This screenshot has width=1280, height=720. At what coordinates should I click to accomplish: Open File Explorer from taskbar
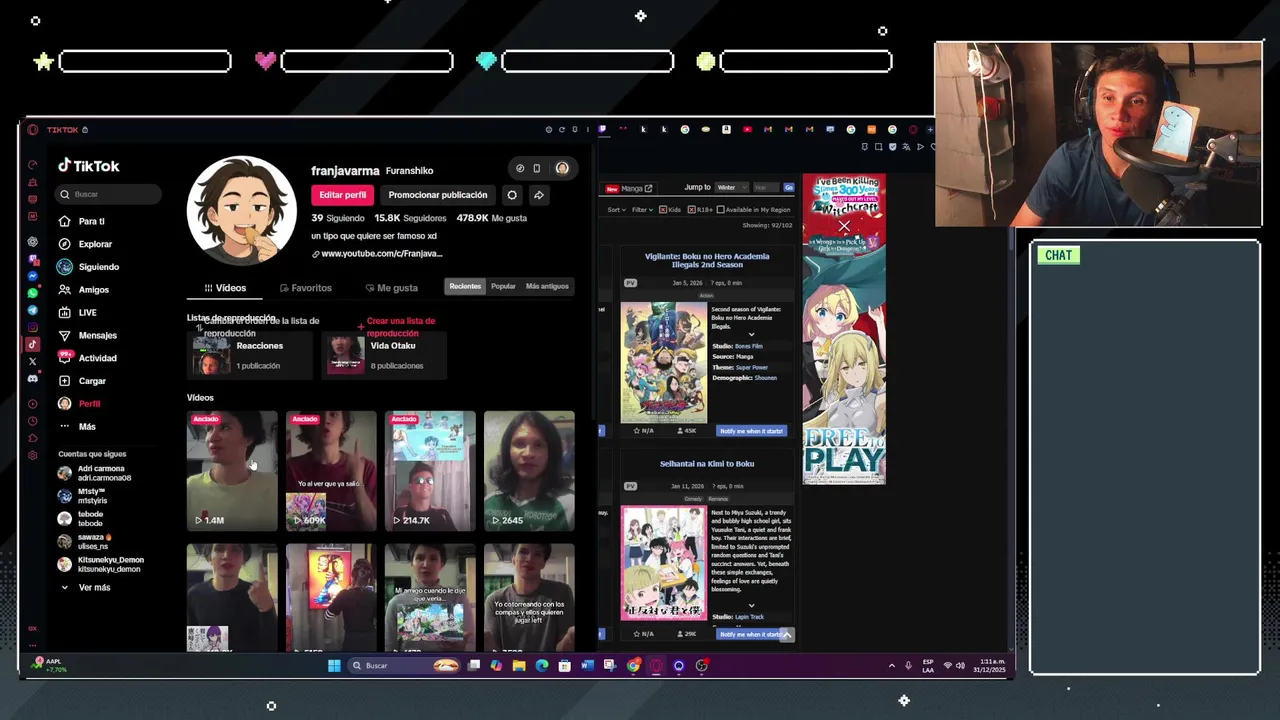pyautogui.click(x=519, y=665)
